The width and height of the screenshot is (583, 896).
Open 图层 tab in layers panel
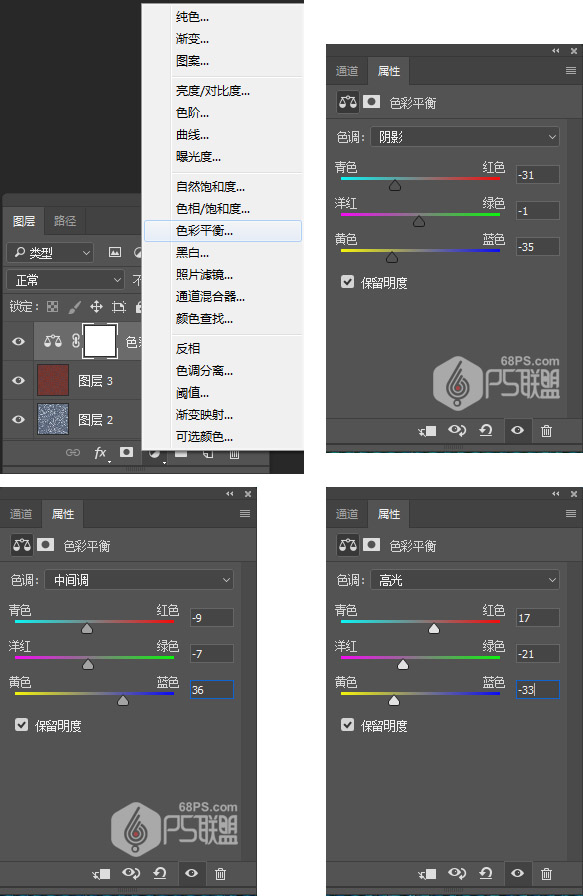24,221
